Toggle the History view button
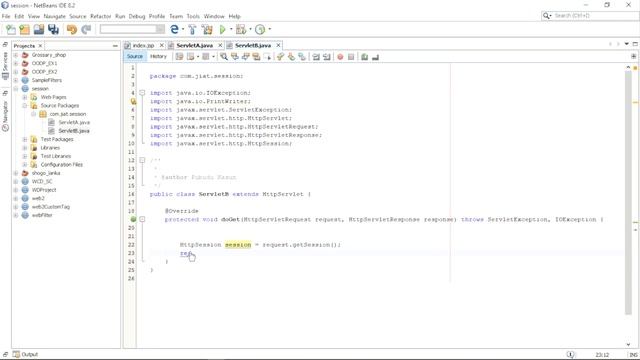Viewport: 640px width, 360px height. [x=158, y=56]
